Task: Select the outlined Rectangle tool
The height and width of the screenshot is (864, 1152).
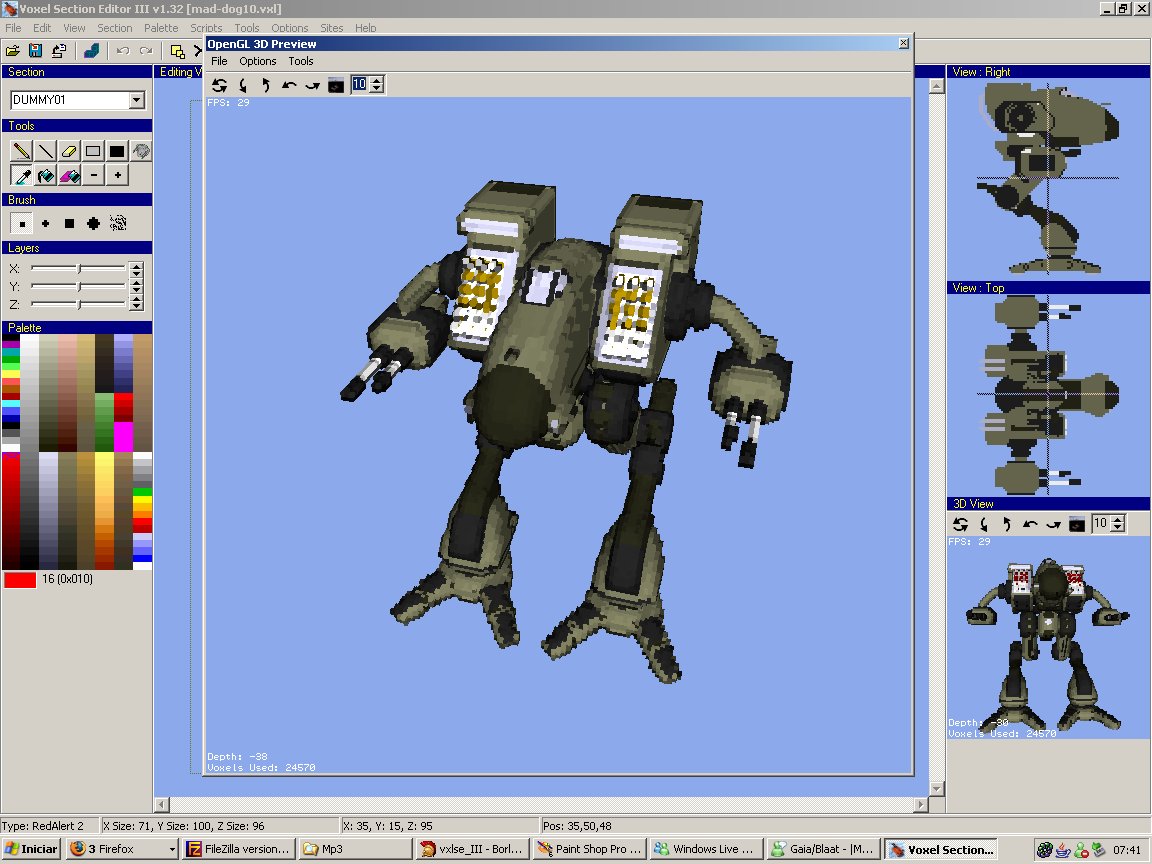Action: pyautogui.click(x=93, y=151)
